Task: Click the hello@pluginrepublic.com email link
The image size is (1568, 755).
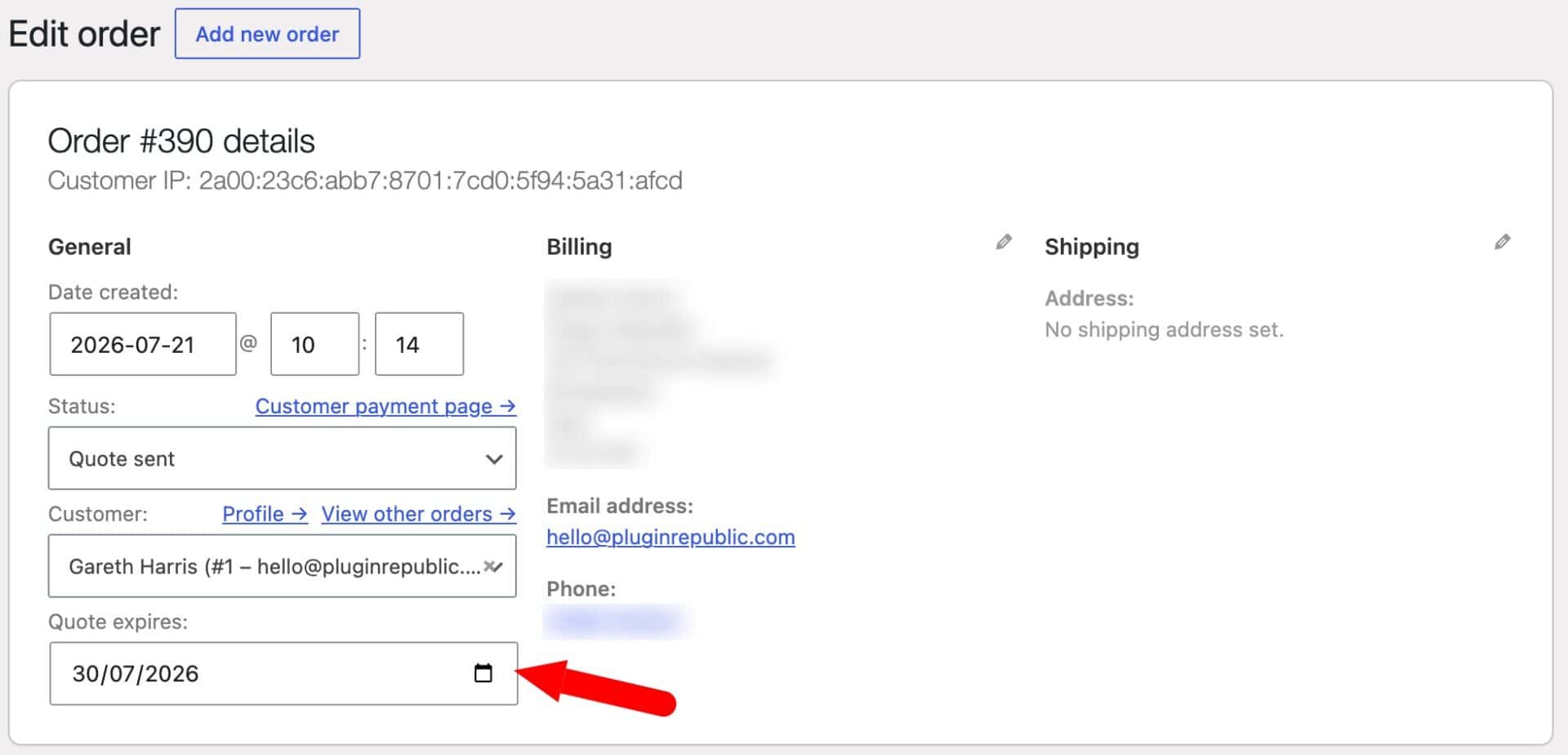Action: (670, 537)
